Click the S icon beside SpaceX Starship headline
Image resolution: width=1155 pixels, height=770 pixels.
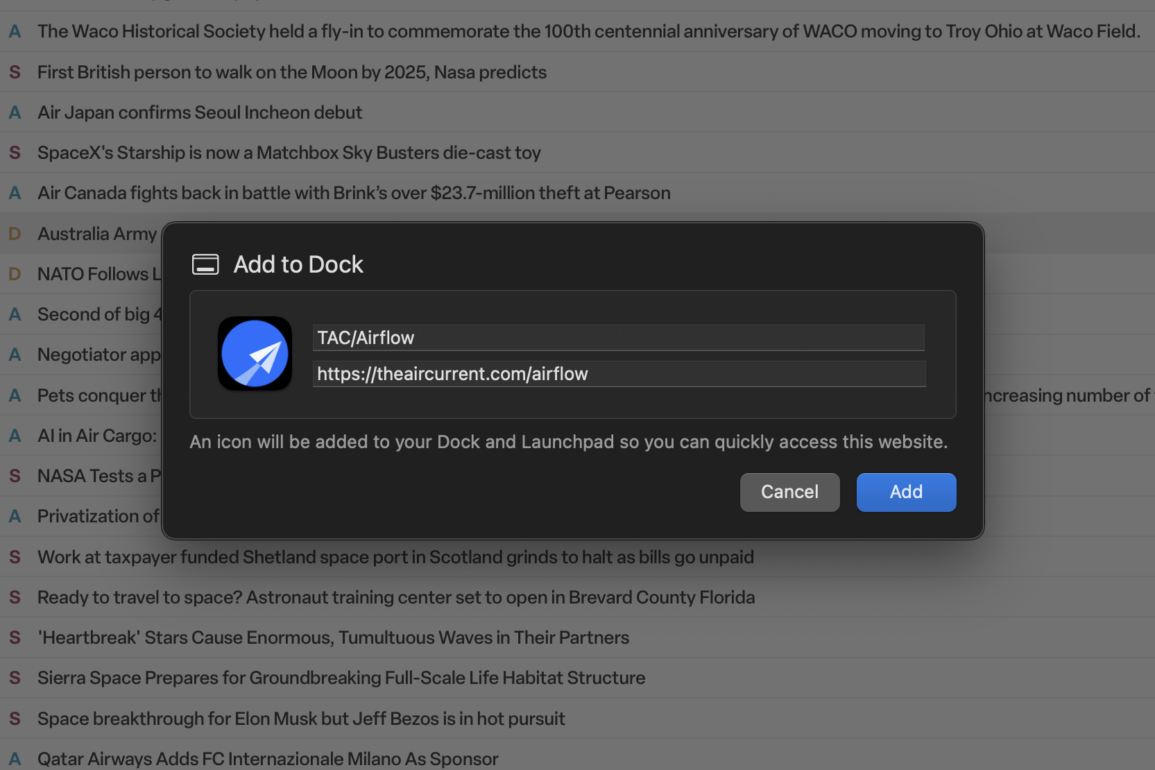point(15,153)
